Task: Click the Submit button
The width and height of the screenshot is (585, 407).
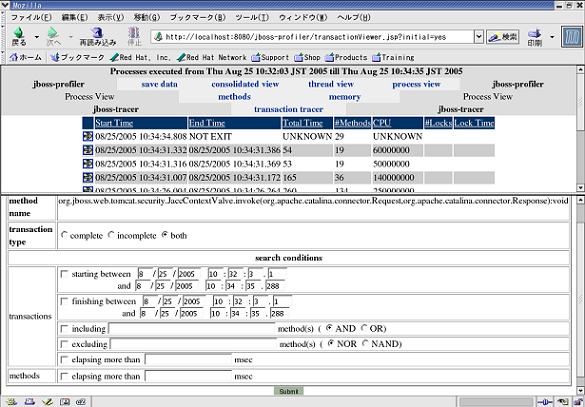Action: [x=289, y=391]
